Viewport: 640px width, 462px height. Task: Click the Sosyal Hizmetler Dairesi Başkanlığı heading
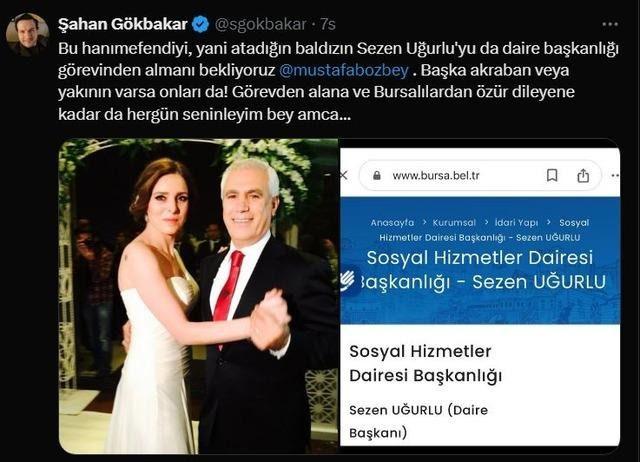pos(426,363)
